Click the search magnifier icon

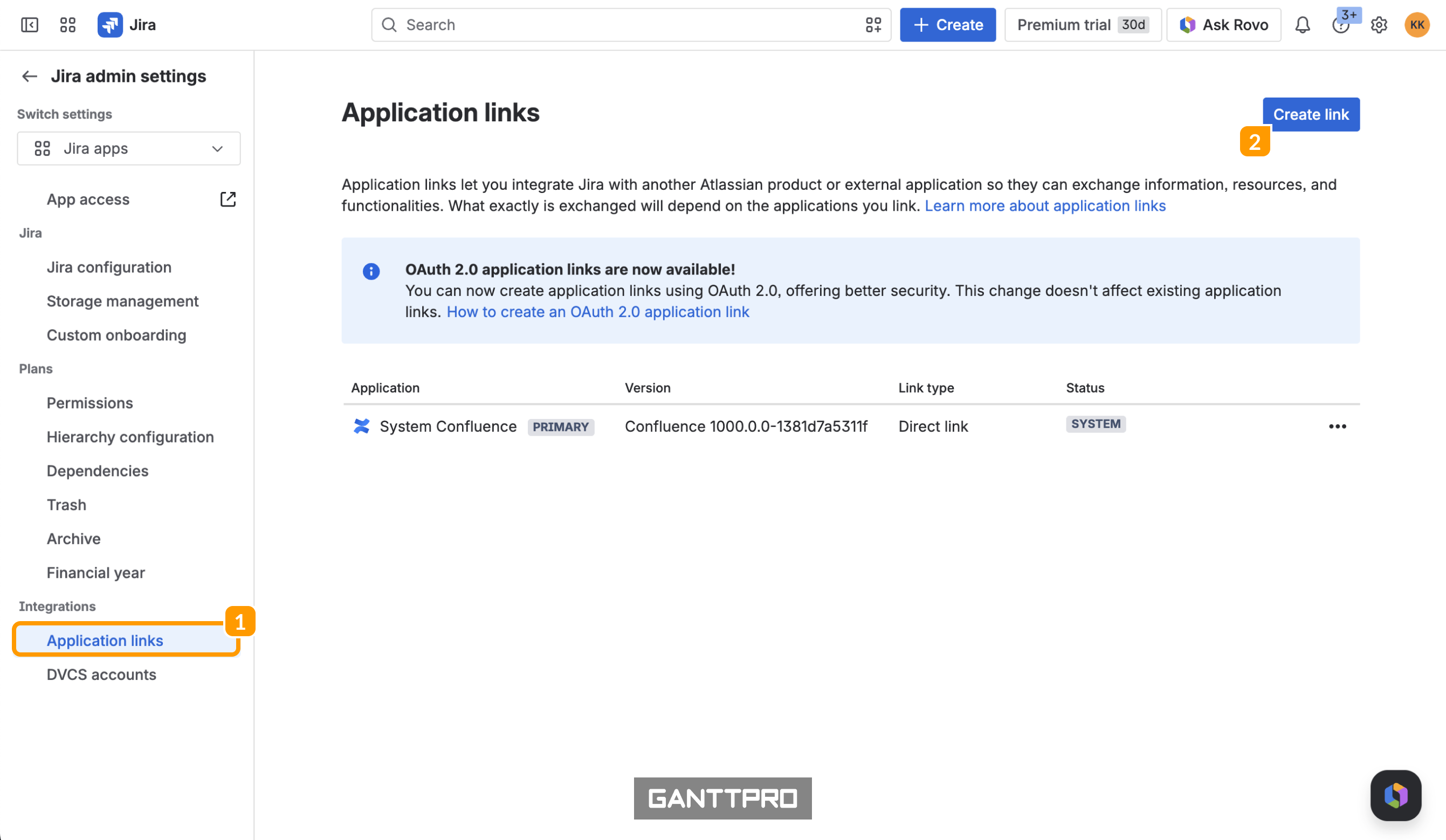[389, 25]
